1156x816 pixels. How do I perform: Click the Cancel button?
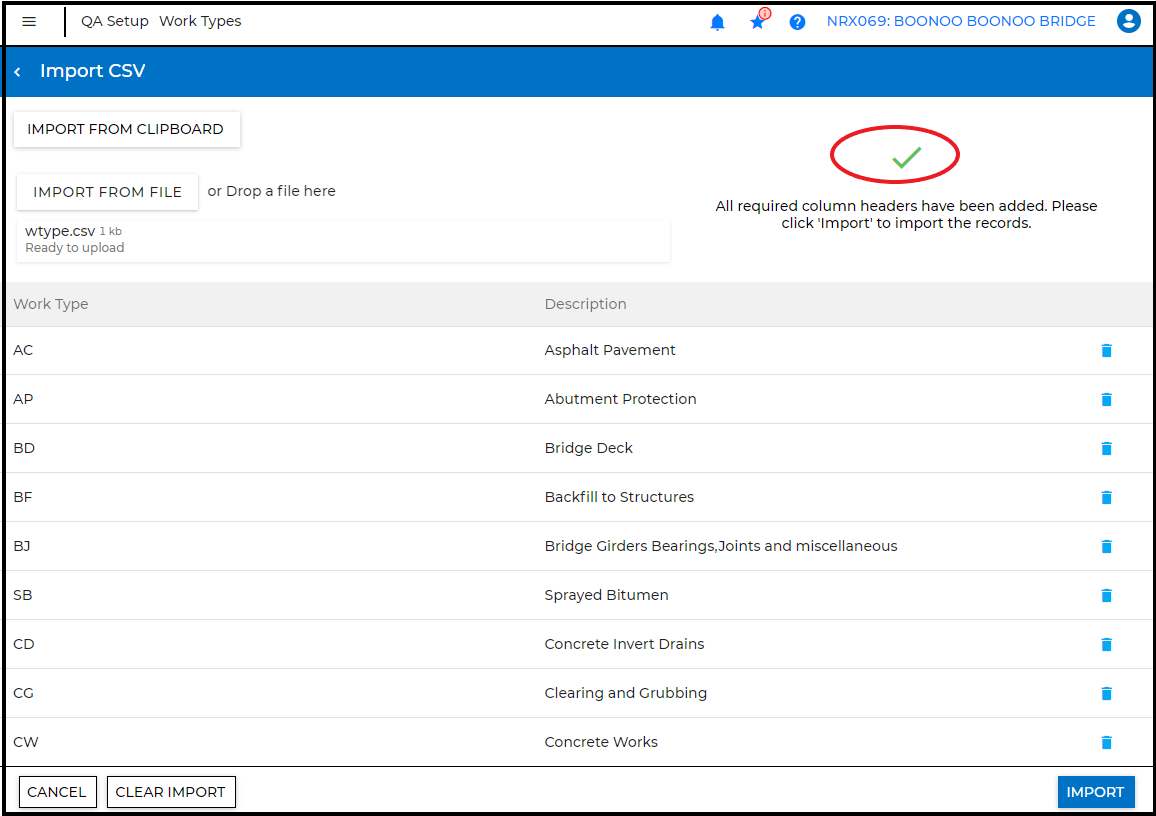58,792
